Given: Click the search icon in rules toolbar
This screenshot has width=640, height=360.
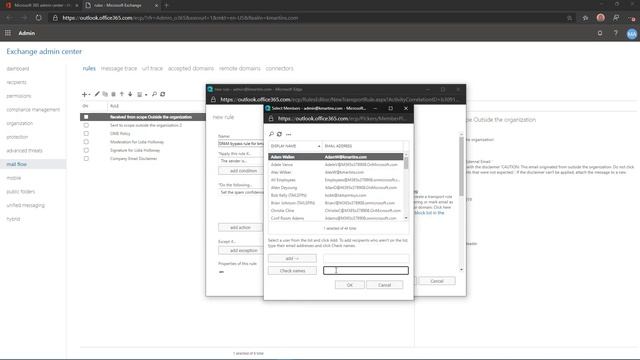Looking at the screenshot, I should (154, 94).
